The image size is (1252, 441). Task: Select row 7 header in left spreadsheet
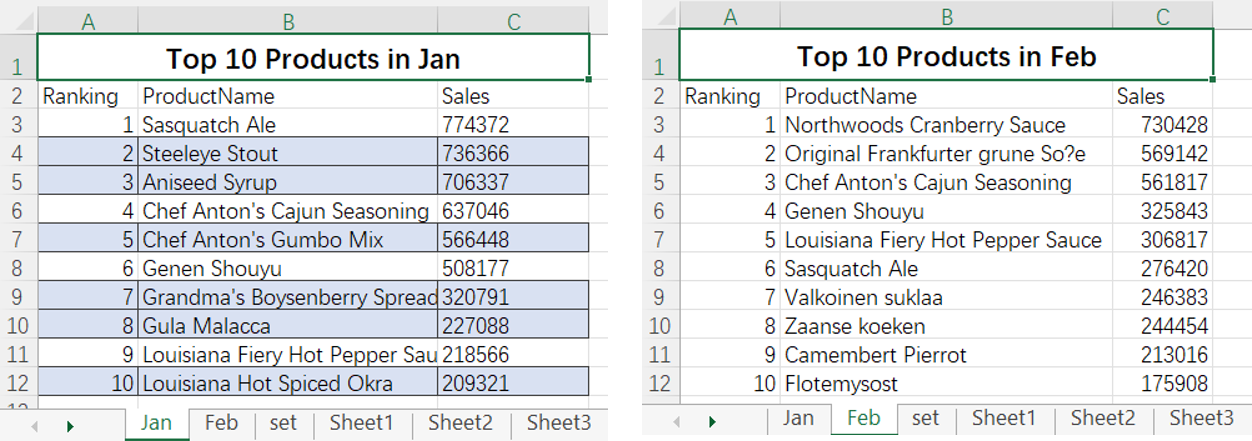[18, 240]
